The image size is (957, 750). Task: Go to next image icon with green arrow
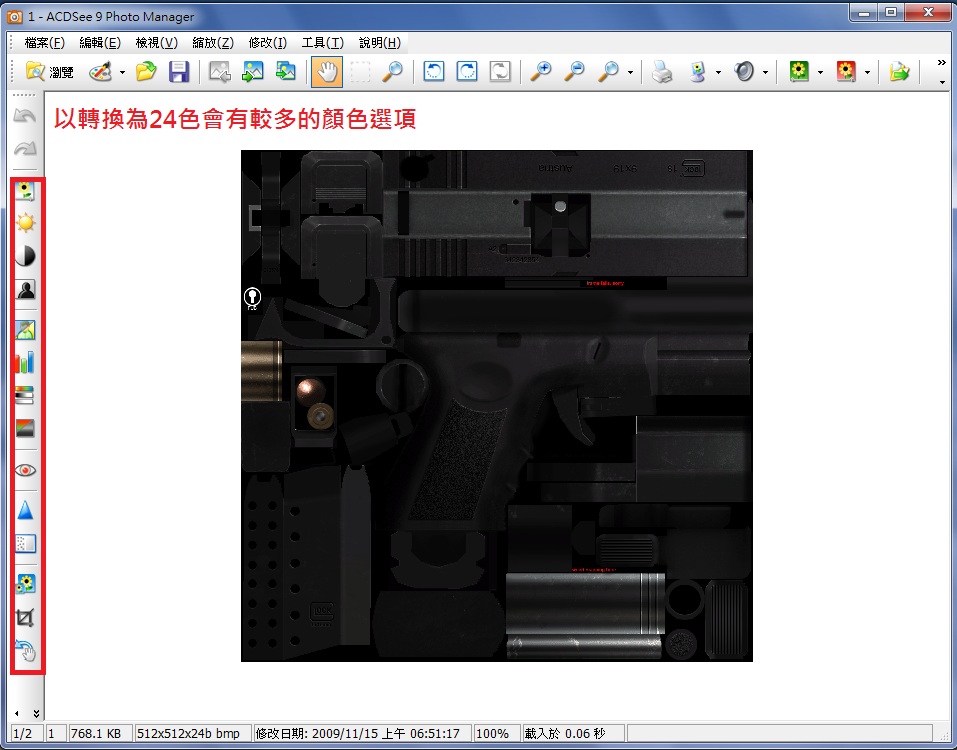click(252, 72)
